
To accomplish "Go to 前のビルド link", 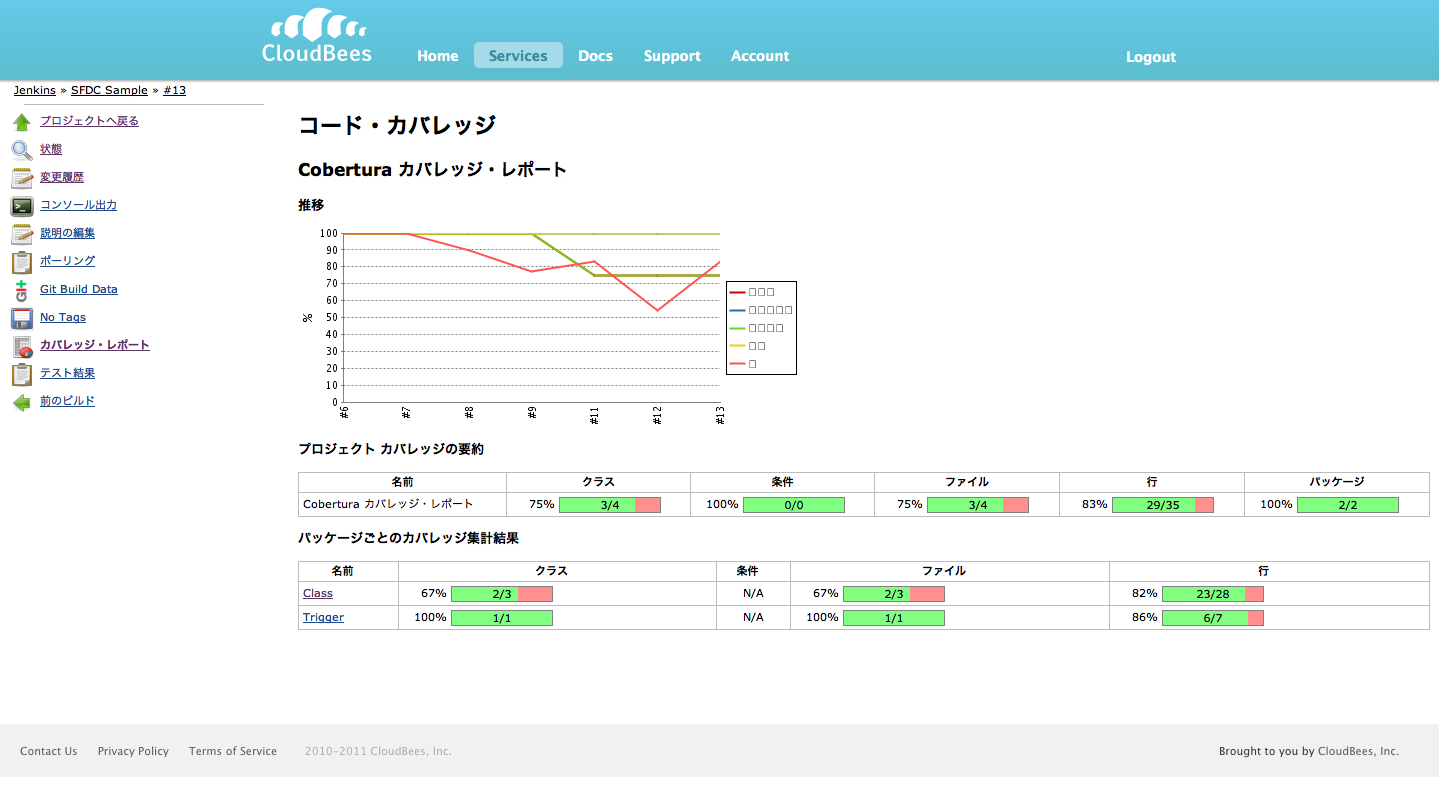I will 67,401.
